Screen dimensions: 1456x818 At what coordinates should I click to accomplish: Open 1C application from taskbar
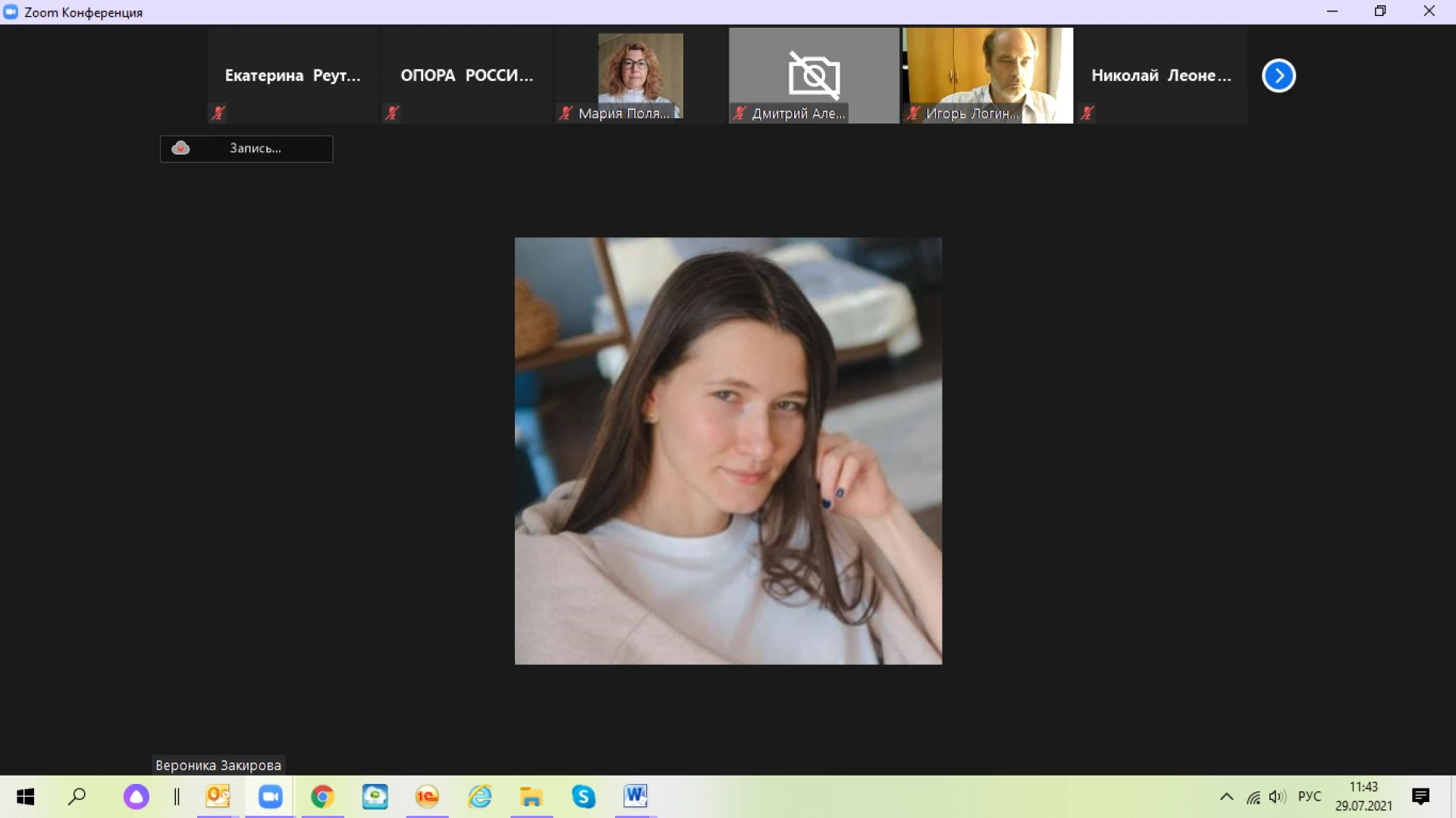(x=427, y=797)
